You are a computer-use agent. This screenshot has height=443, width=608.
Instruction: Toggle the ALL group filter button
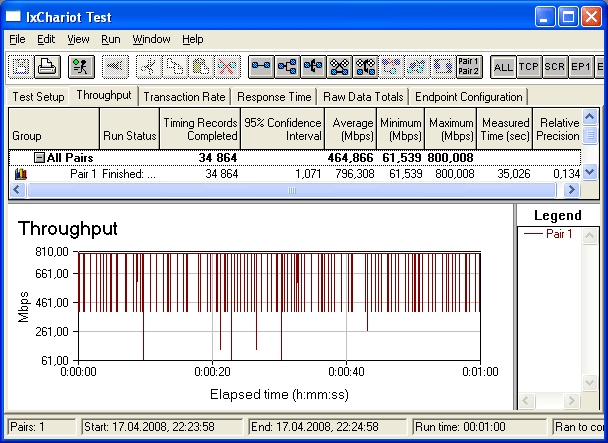(x=503, y=67)
